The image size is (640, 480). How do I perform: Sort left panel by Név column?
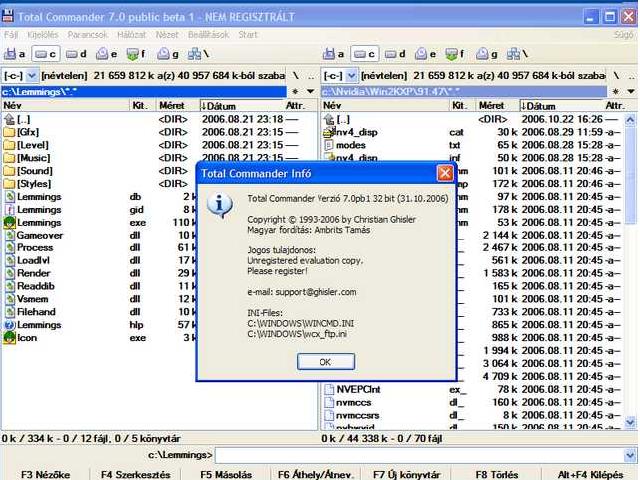pos(65,106)
